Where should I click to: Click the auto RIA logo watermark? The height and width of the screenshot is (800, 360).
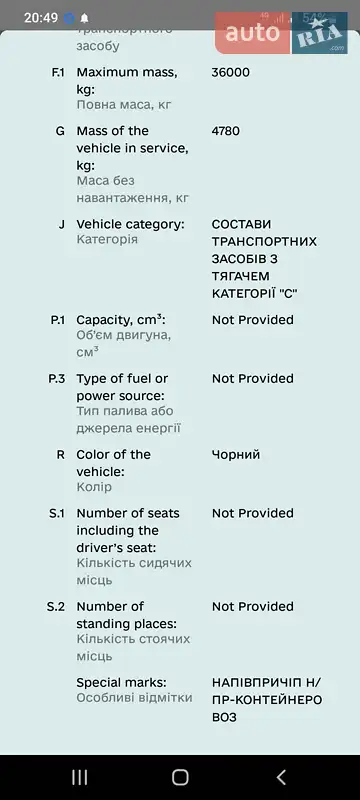coord(281,33)
